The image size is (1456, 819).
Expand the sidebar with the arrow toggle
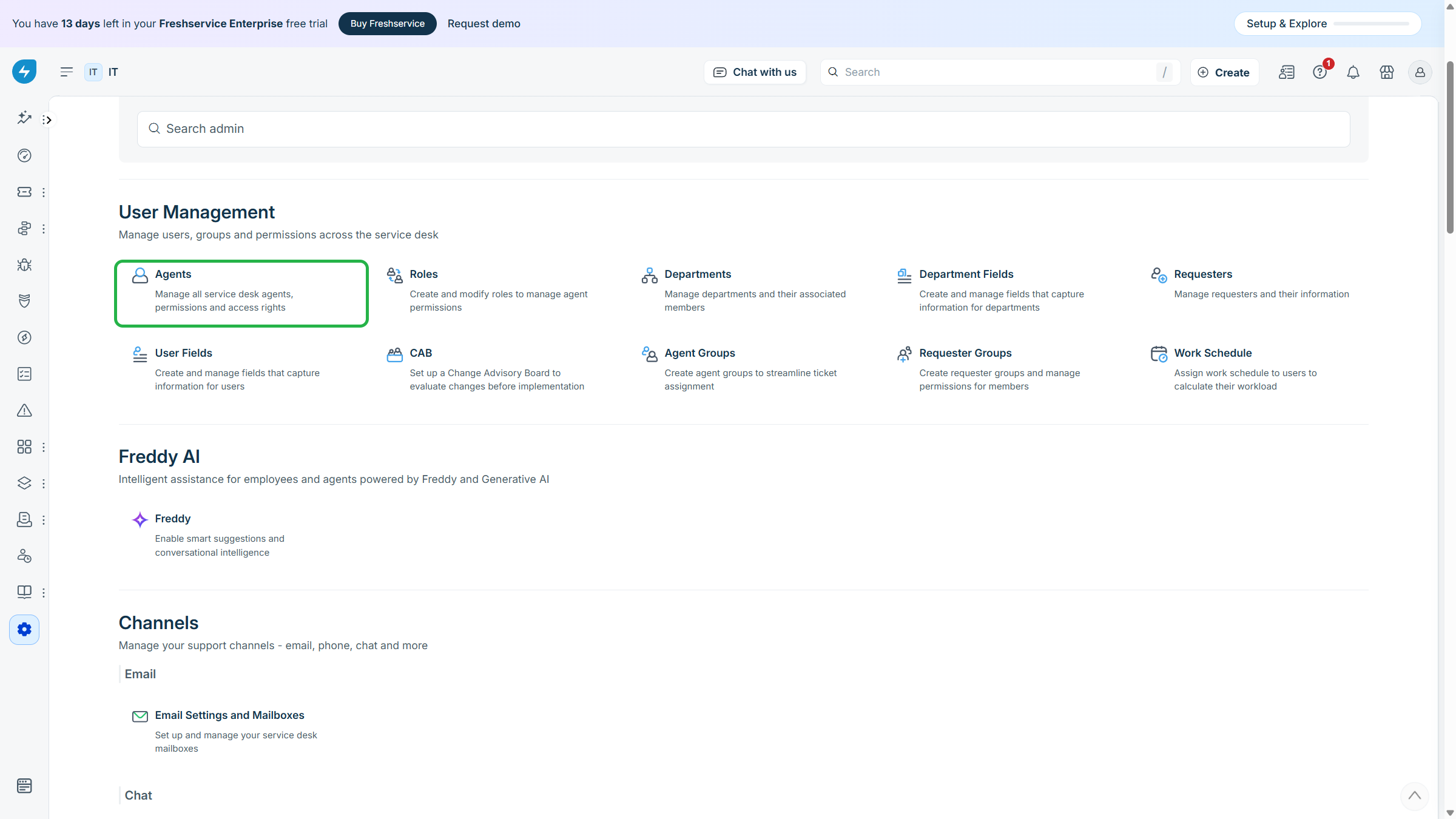tap(47, 120)
